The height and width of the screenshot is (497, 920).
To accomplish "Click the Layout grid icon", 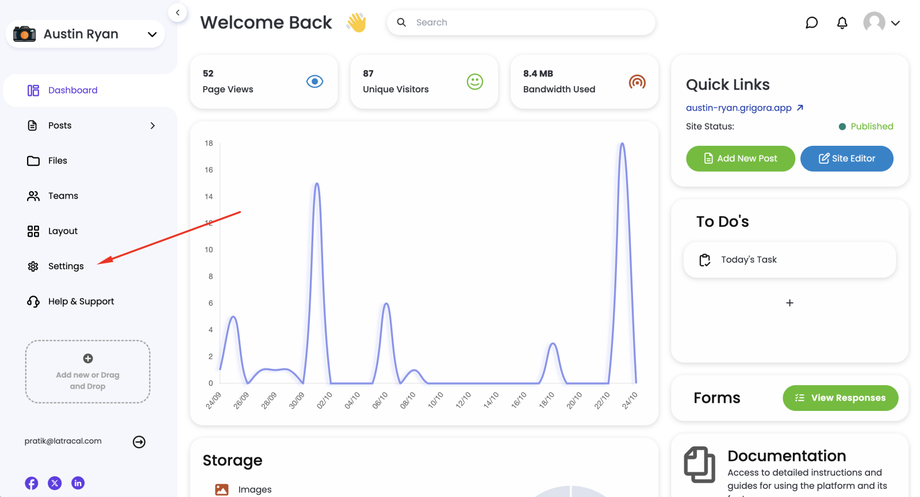I will click(33, 231).
